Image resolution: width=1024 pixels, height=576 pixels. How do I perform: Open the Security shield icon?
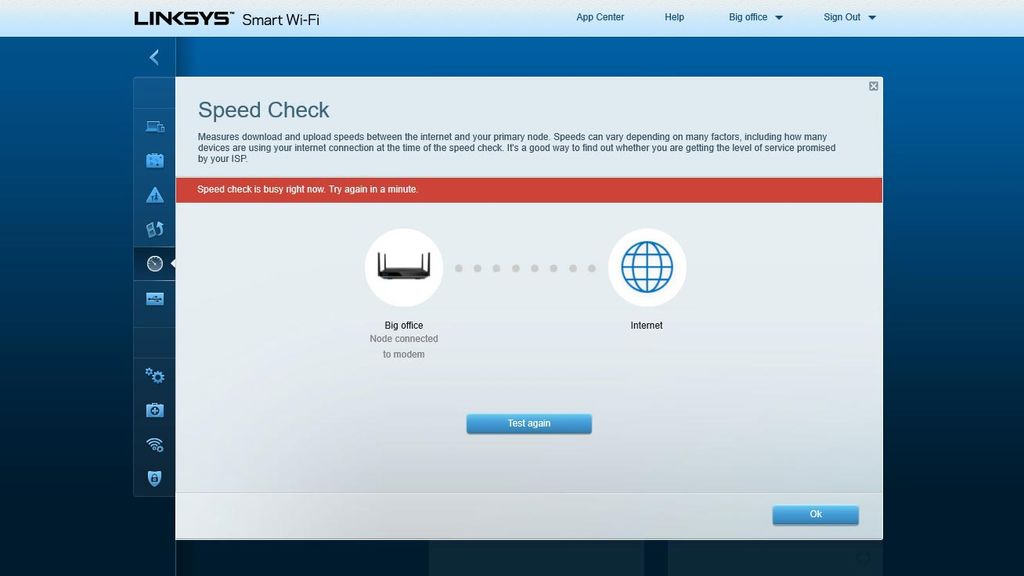154,478
